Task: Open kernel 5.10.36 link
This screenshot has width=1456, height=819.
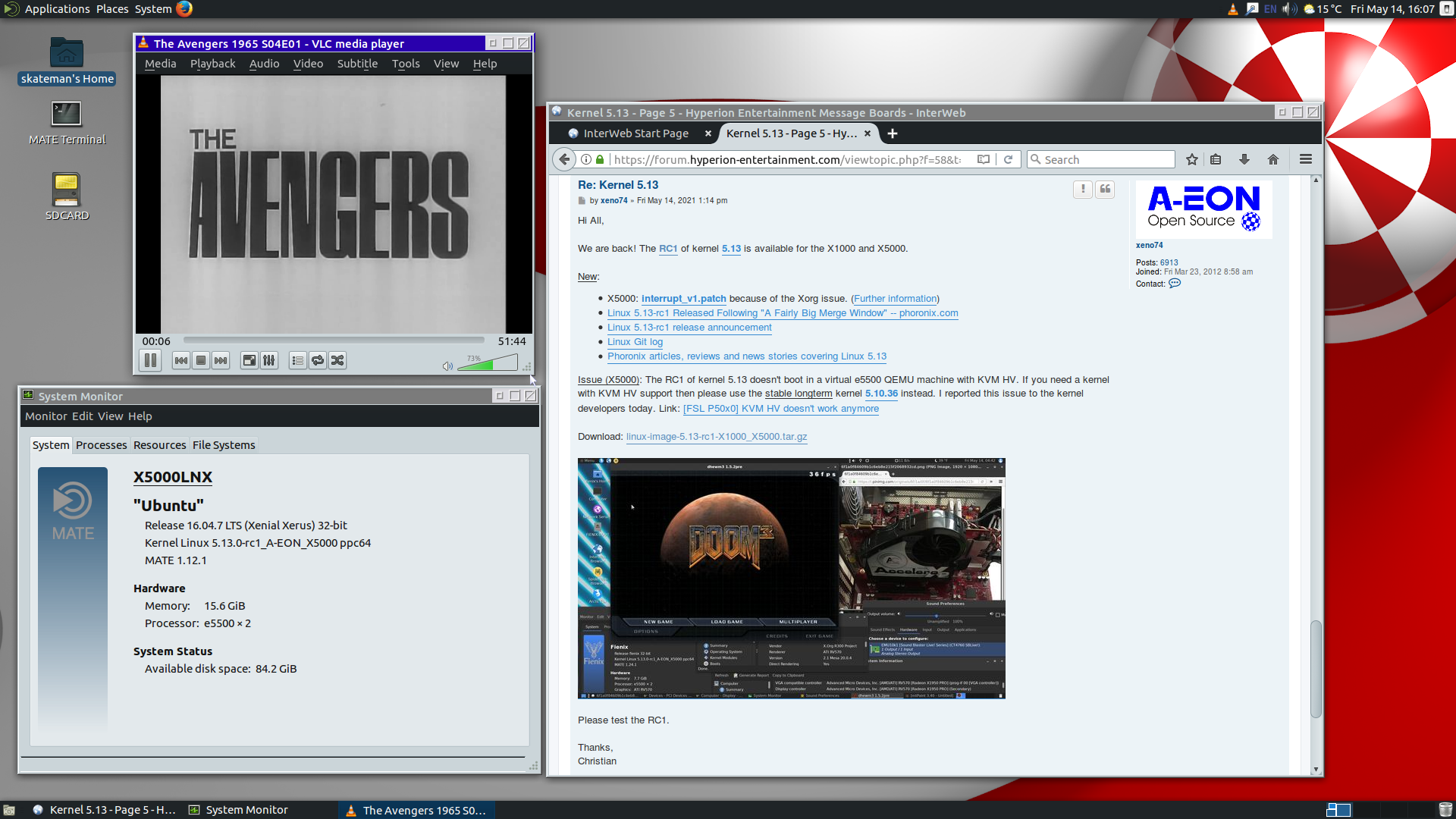Action: coord(881,394)
